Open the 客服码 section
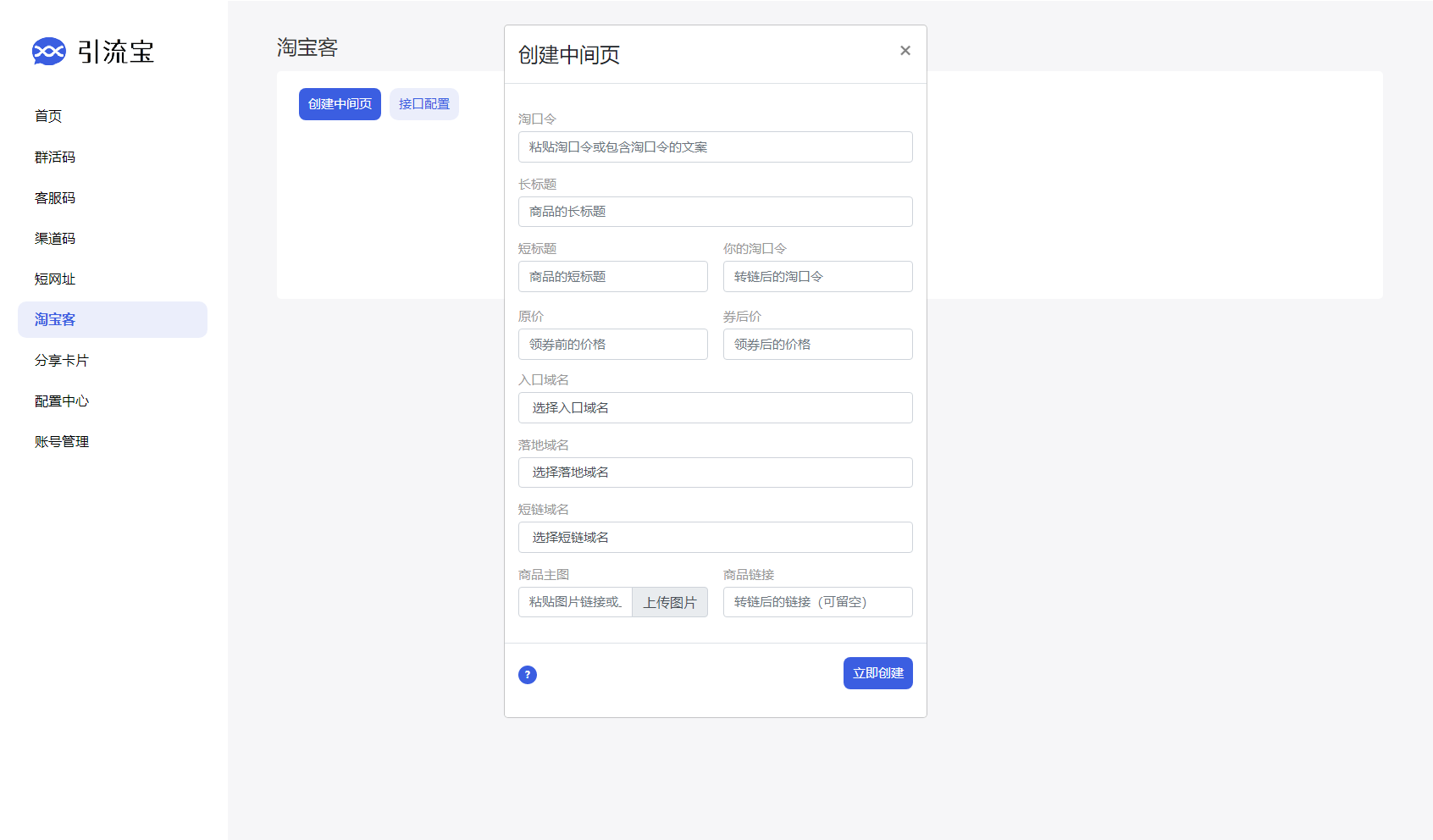Image resolution: width=1433 pixels, height=840 pixels. click(x=54, y=197)
